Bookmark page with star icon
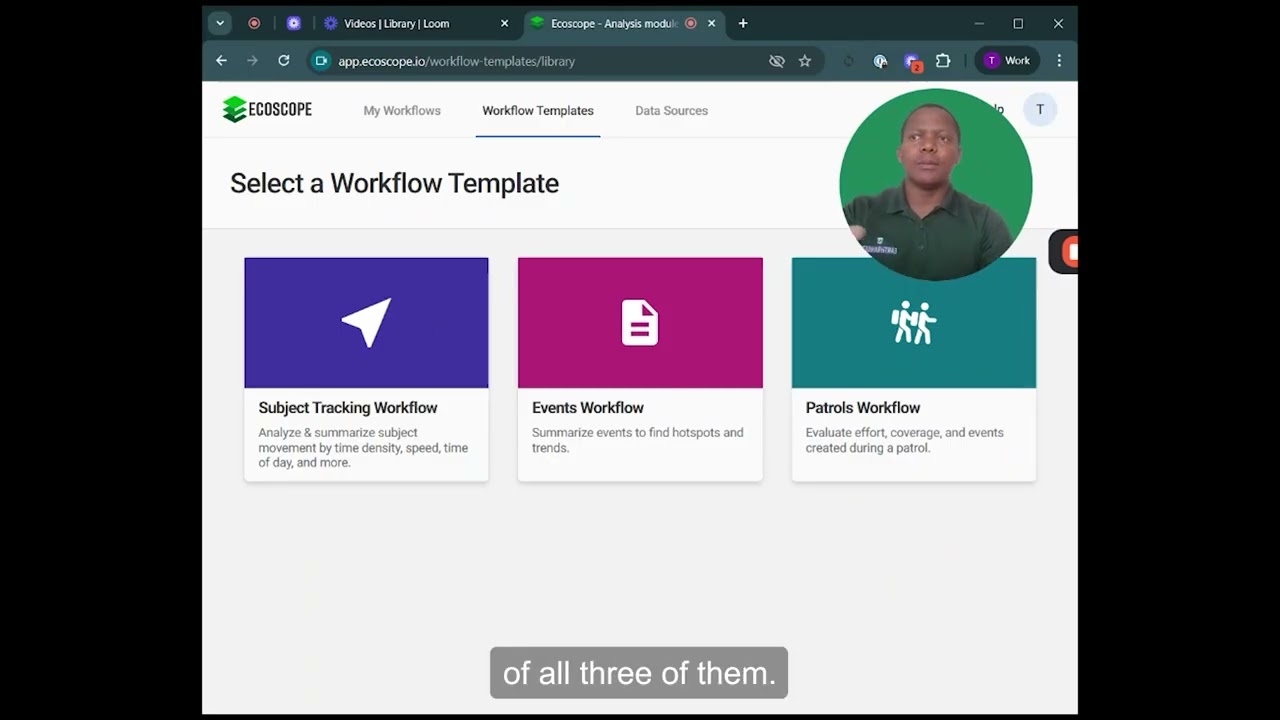Screen dimensions: 1280x720 pyautogui.click(x=805, y=61)
